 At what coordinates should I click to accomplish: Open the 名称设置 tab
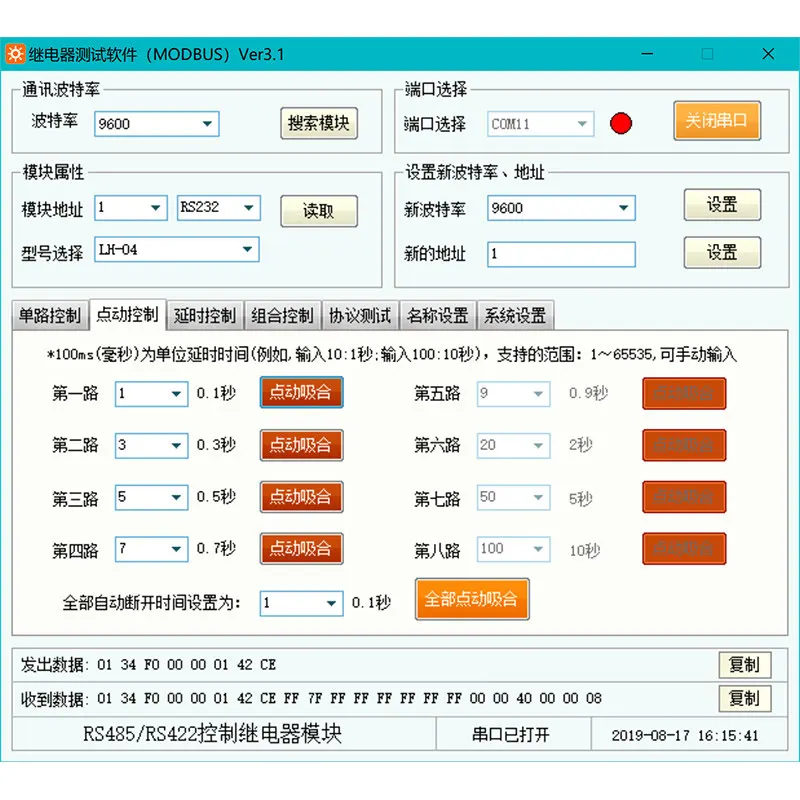(x=438, y=316)
